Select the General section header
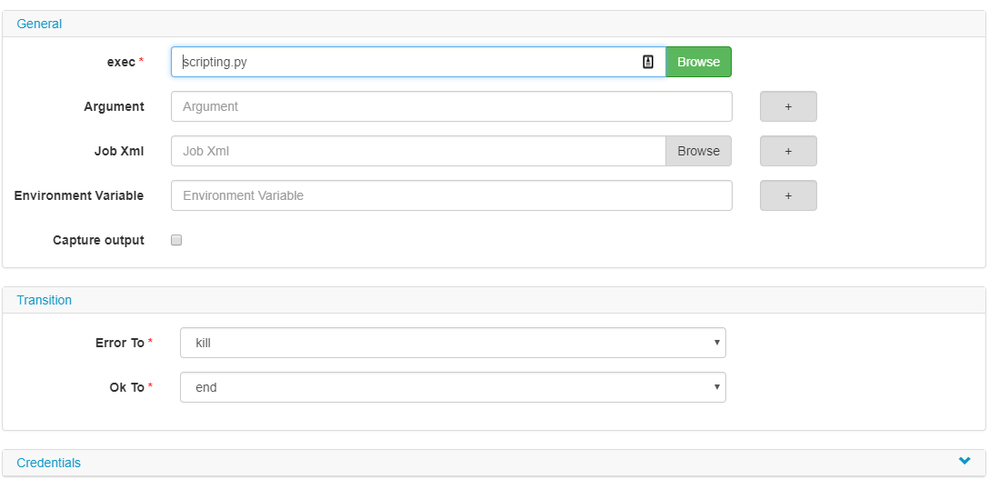The width and height of the screenshot is (999, 479). 39,23
